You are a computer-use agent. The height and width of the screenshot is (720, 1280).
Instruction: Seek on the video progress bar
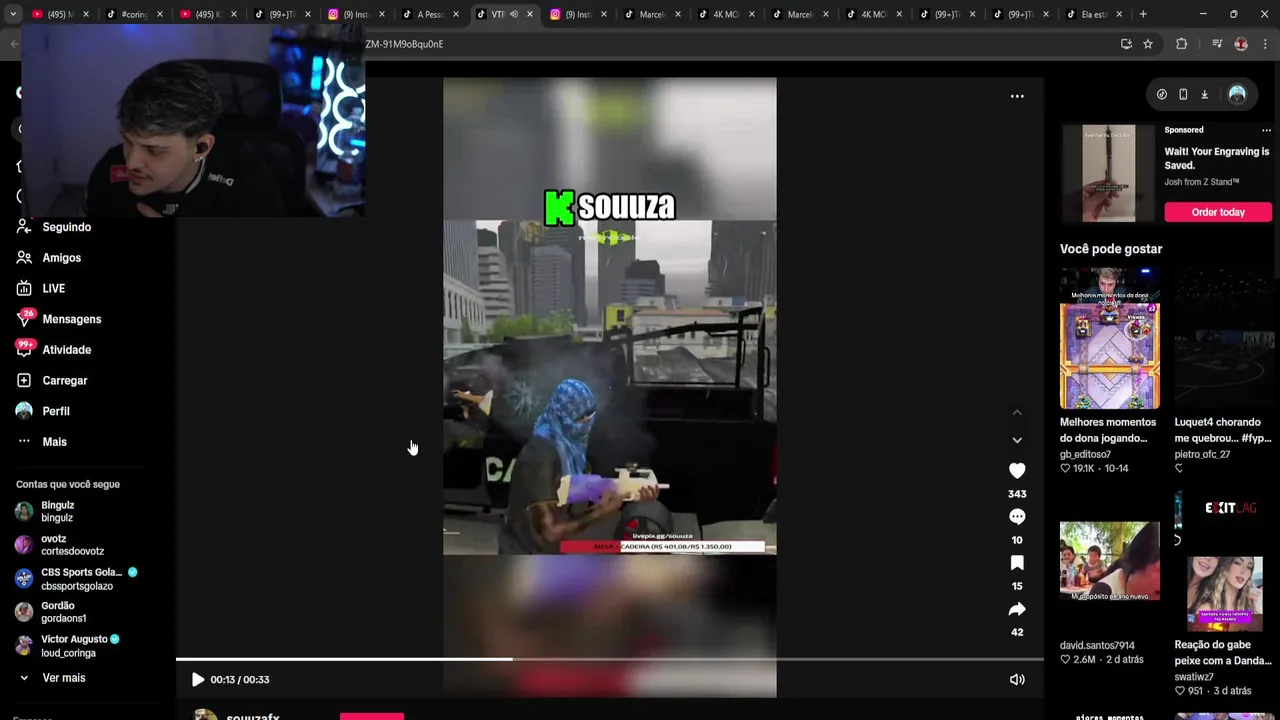click(x=610, y=659)
